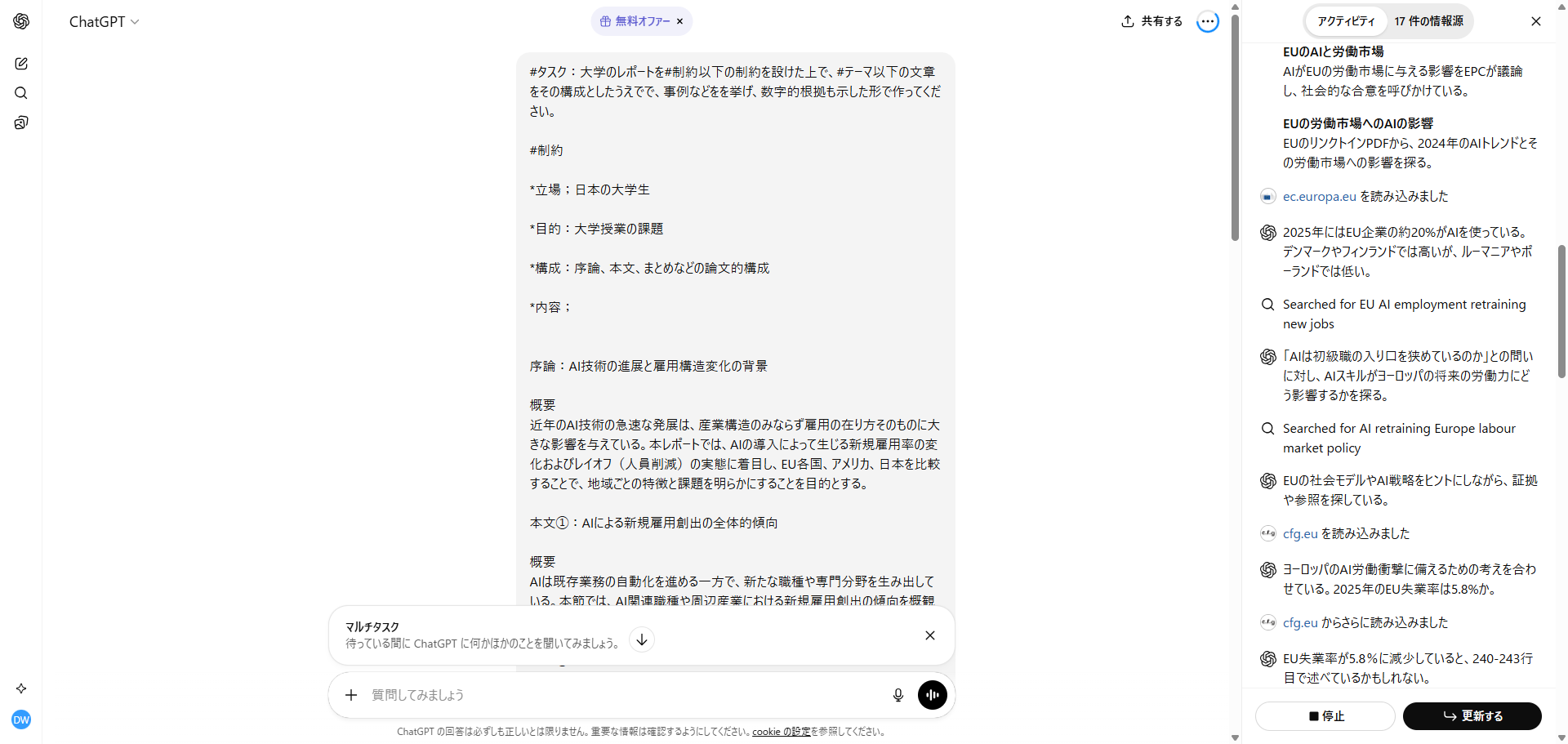The height and width of the screenshot is (744, 1568).
Task: Click the ChatGPT logo in the sidebar
Action: 21,21
